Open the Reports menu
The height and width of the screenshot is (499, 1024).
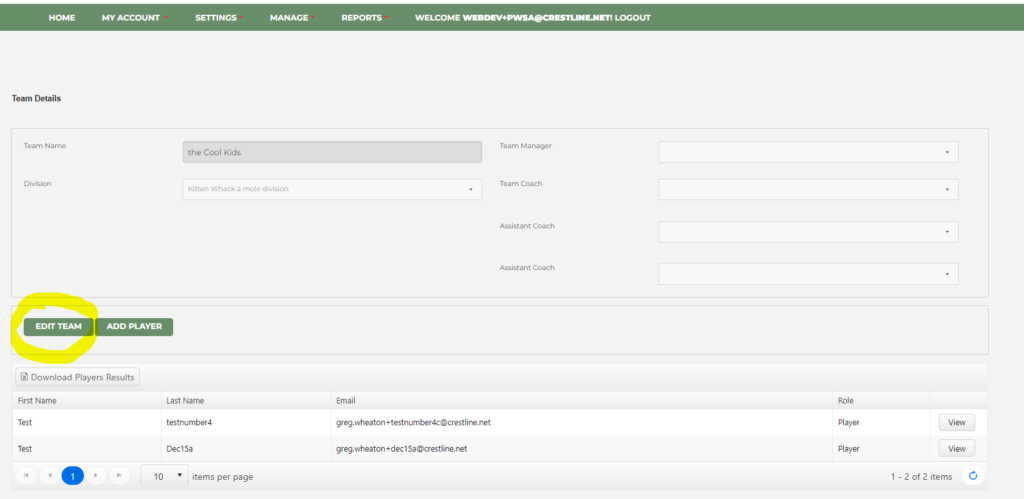[364, 18]
